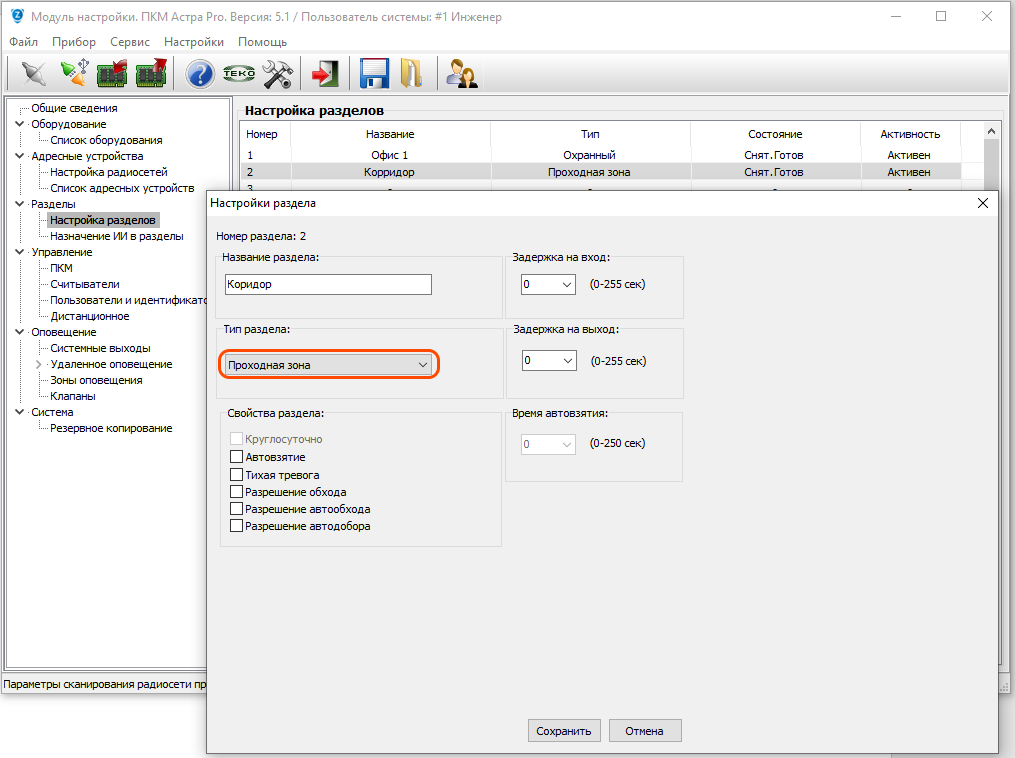Enable the Тихая тревога checkbox
Image resolution: width=1015 pixels, height=758 pixels.
pyautogui.click(x=236, y=474)
